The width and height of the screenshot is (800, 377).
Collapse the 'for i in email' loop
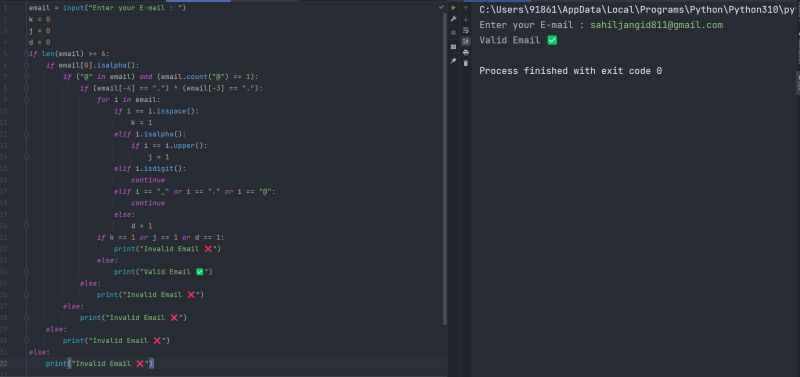point(26,99)
